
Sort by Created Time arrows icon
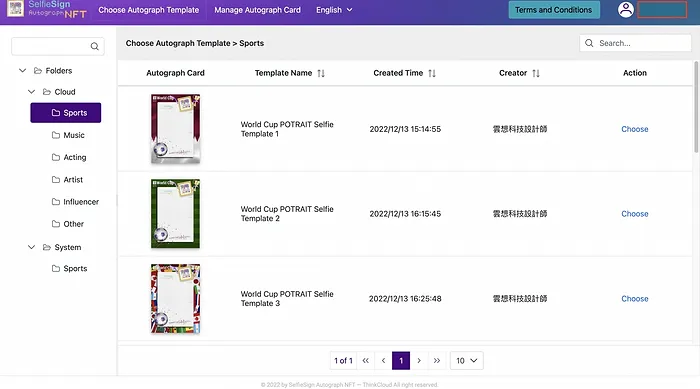point(432,73)
